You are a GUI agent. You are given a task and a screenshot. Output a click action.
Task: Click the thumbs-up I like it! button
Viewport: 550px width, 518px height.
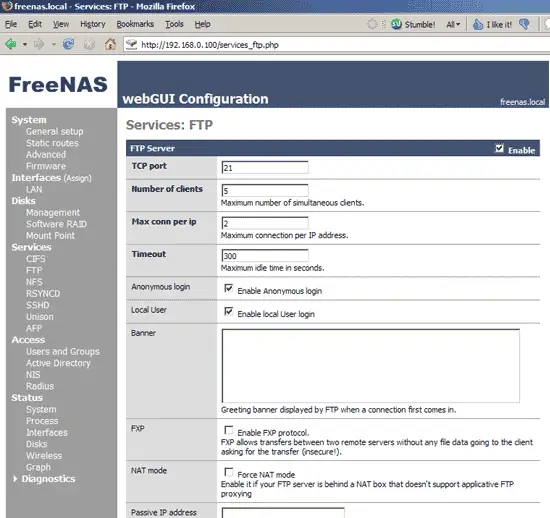tap(492, 24)
